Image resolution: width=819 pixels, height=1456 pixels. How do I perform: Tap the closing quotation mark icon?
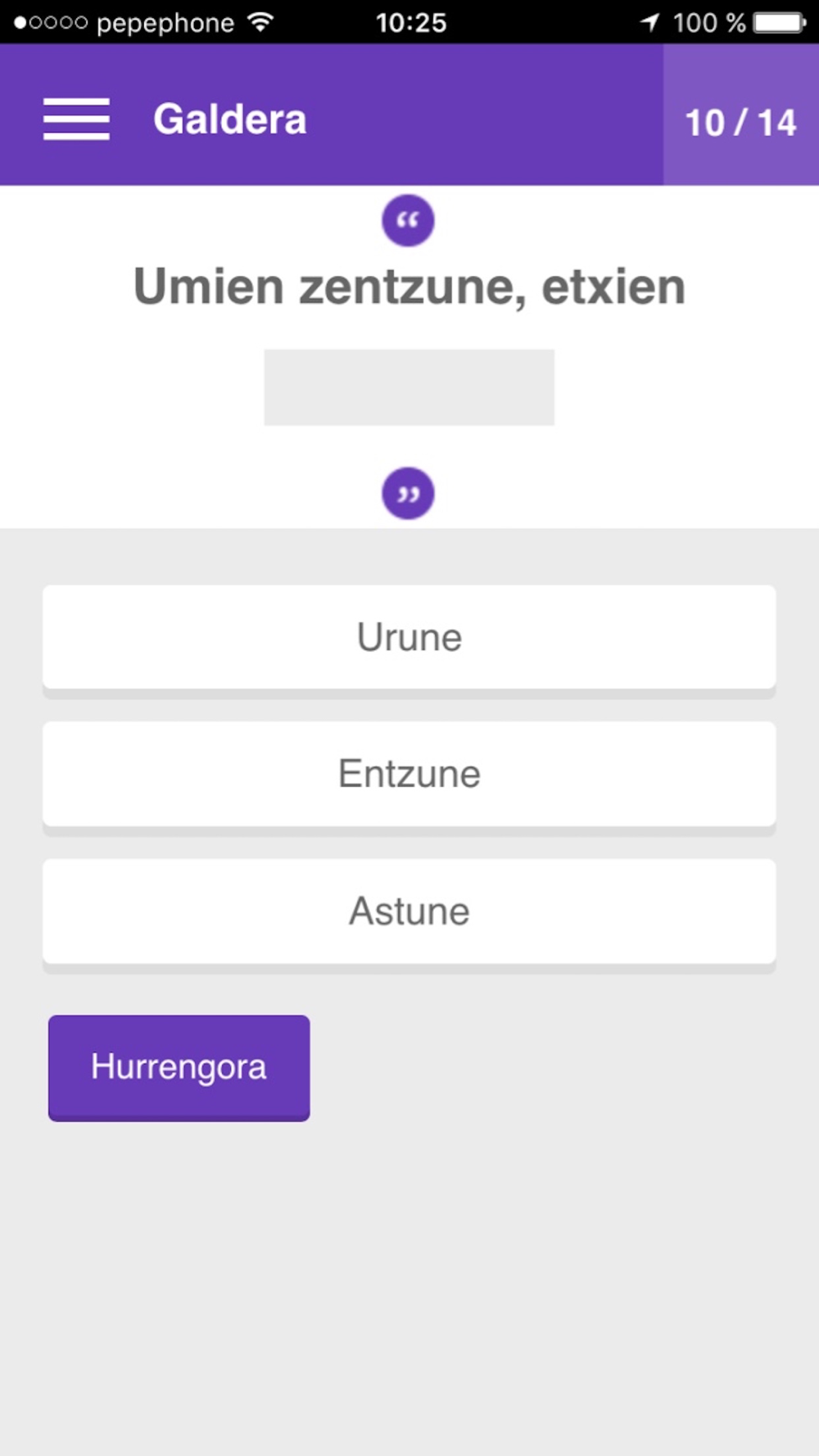(408, 494)
